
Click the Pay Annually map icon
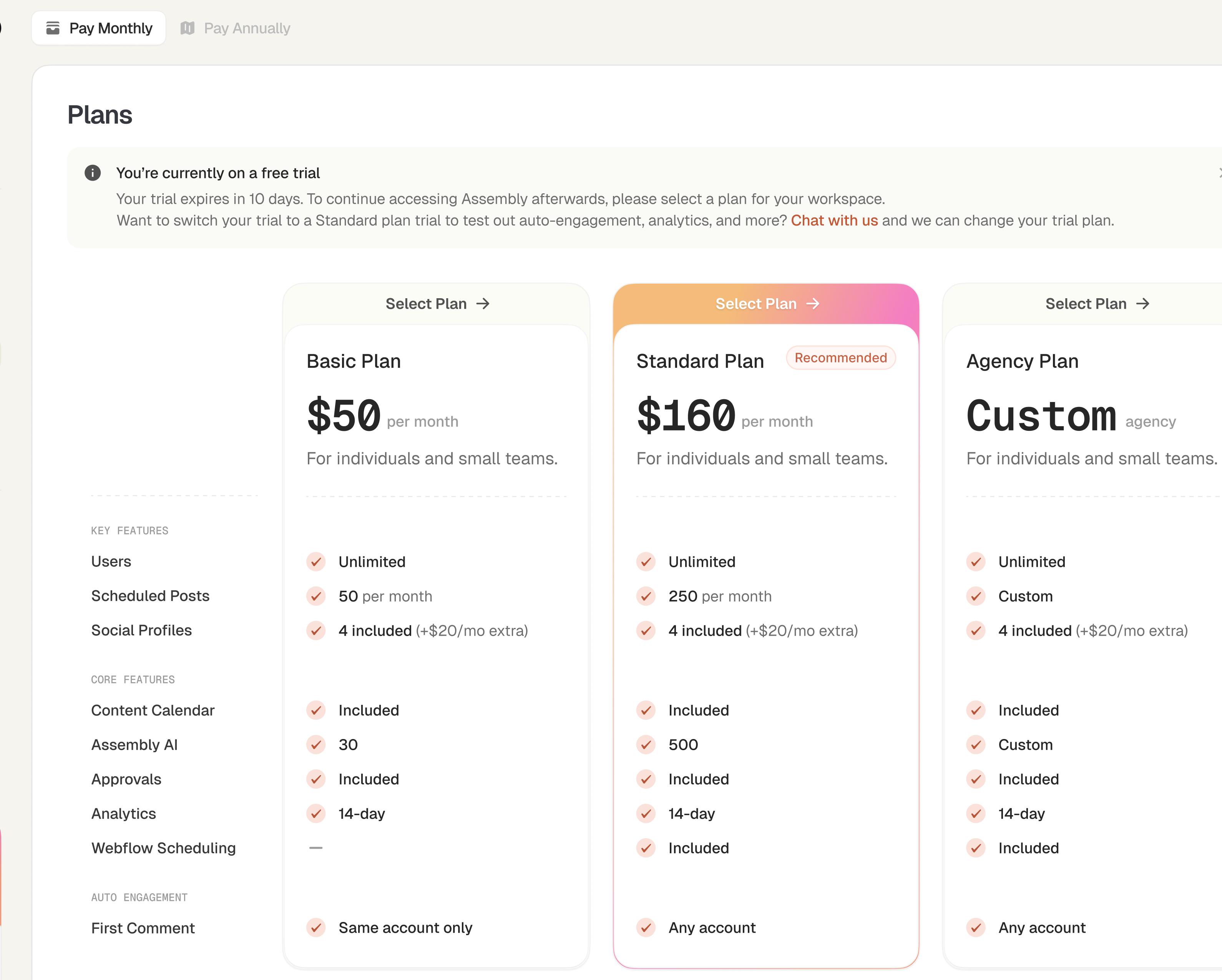tap(188, 28)
